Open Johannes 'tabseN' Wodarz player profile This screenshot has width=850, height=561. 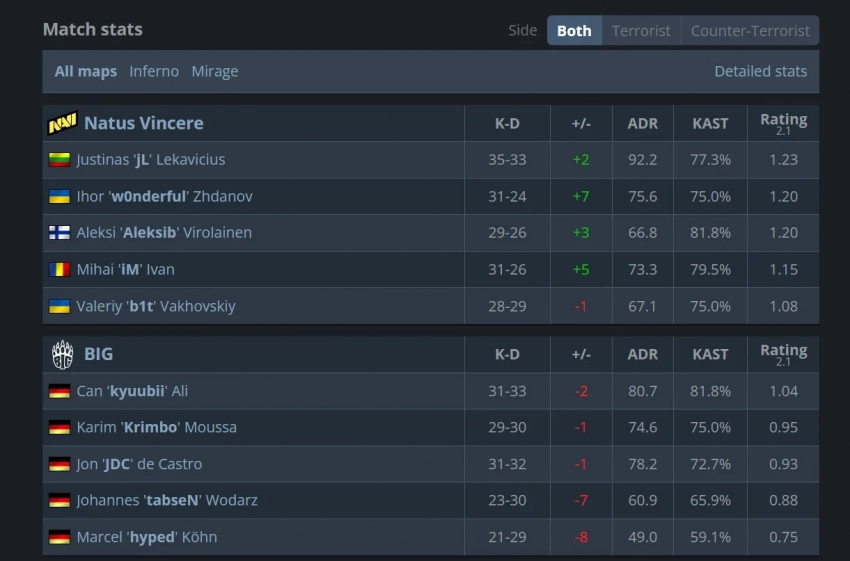click(x=167, y=500)
